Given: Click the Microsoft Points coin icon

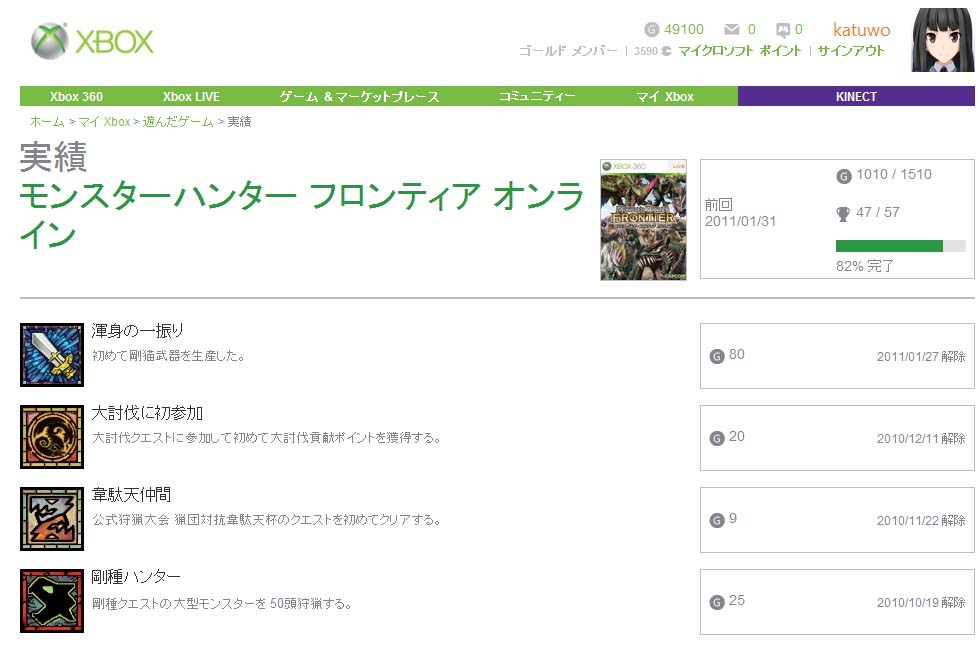Looking at the screenshot, I should pos(666,51).
